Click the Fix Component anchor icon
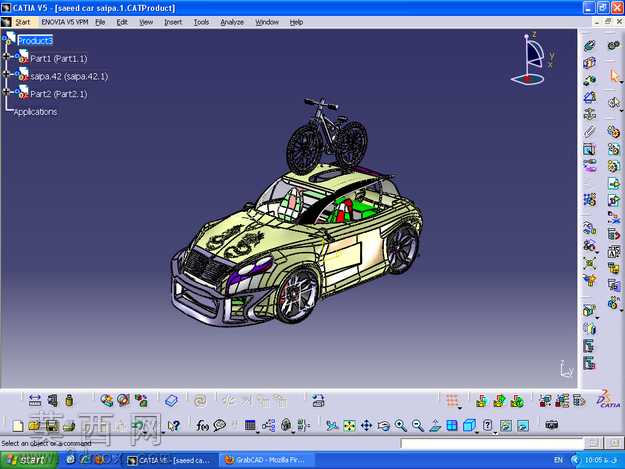This screenshot has height=469, width=625. (590, 115)
